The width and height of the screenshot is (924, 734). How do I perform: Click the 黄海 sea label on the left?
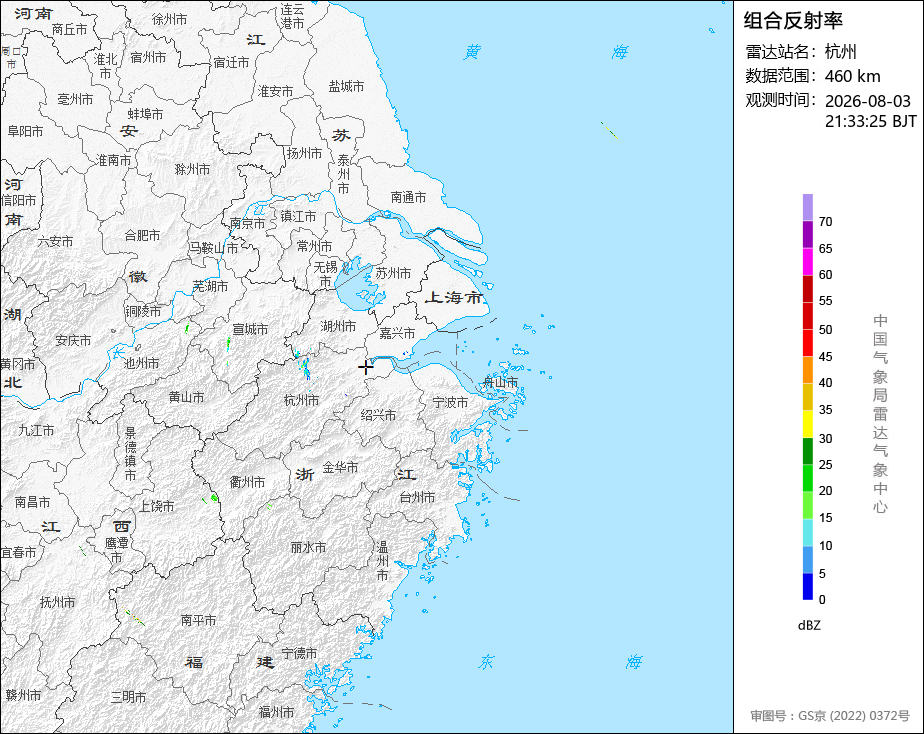(472, 52)
